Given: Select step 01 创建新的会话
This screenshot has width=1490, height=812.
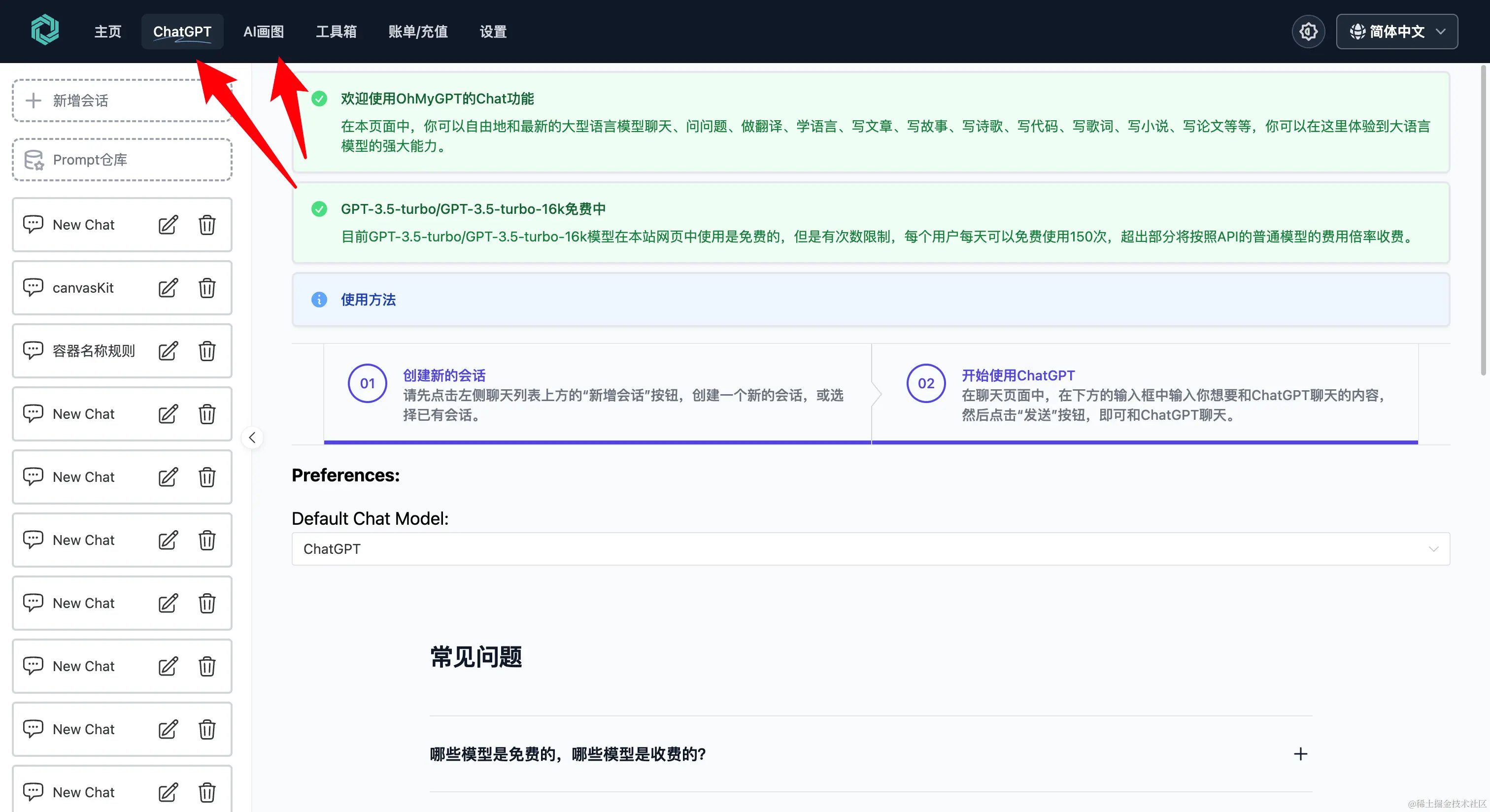Looking at the screenshot, I should pyautogui.click(x=598, y=395).
